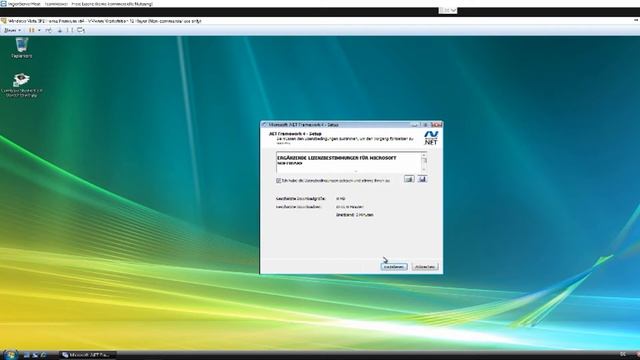Open the Papierkorb desktop icon

(22, 48)
